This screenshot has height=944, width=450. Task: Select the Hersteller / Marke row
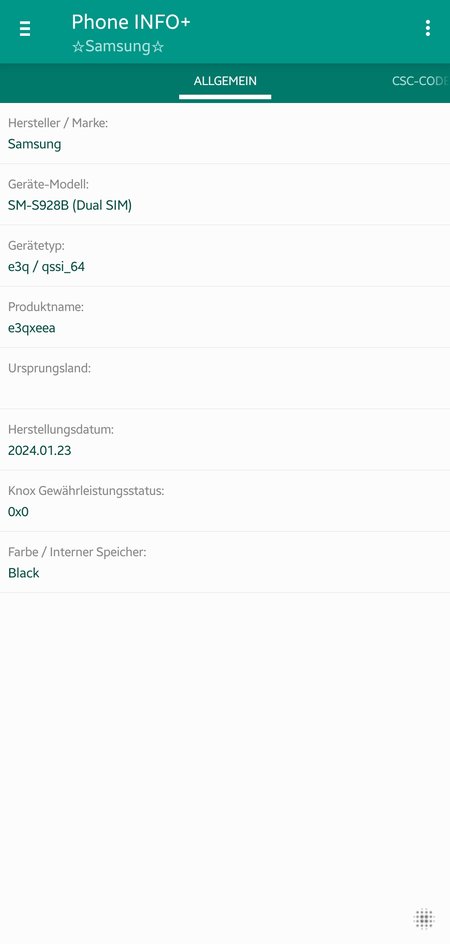pyautogui.click(x=225, y=133)
